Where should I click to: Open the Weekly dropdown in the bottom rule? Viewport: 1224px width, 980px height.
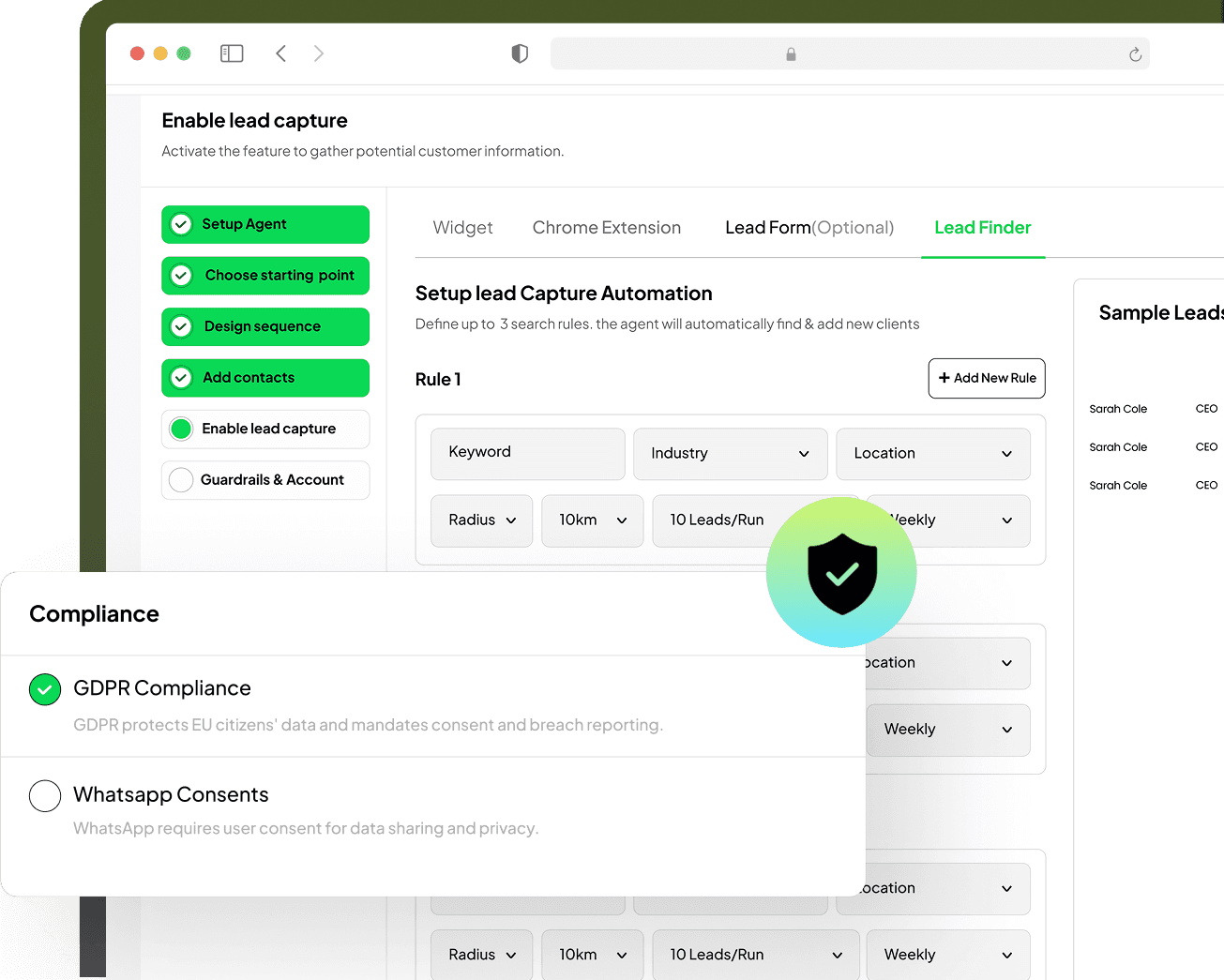click(948, 955)
